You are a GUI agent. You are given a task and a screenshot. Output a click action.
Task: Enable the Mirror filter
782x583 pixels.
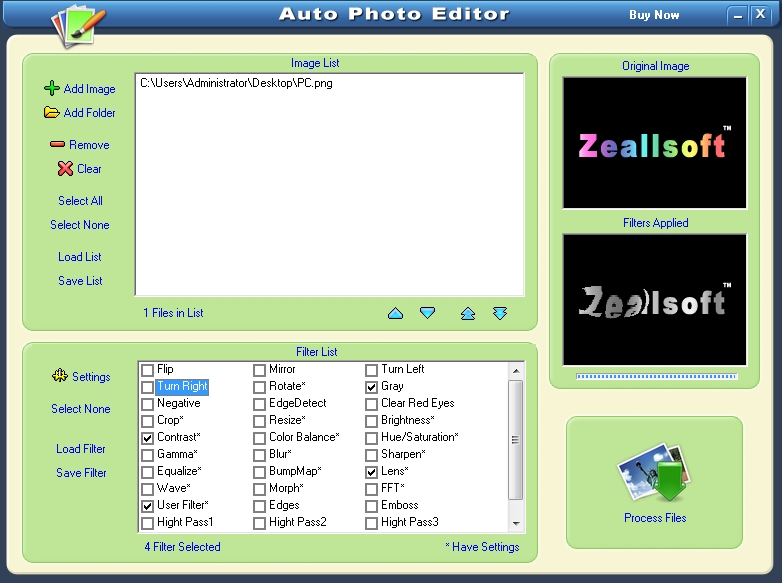click(x=259, y=370)
